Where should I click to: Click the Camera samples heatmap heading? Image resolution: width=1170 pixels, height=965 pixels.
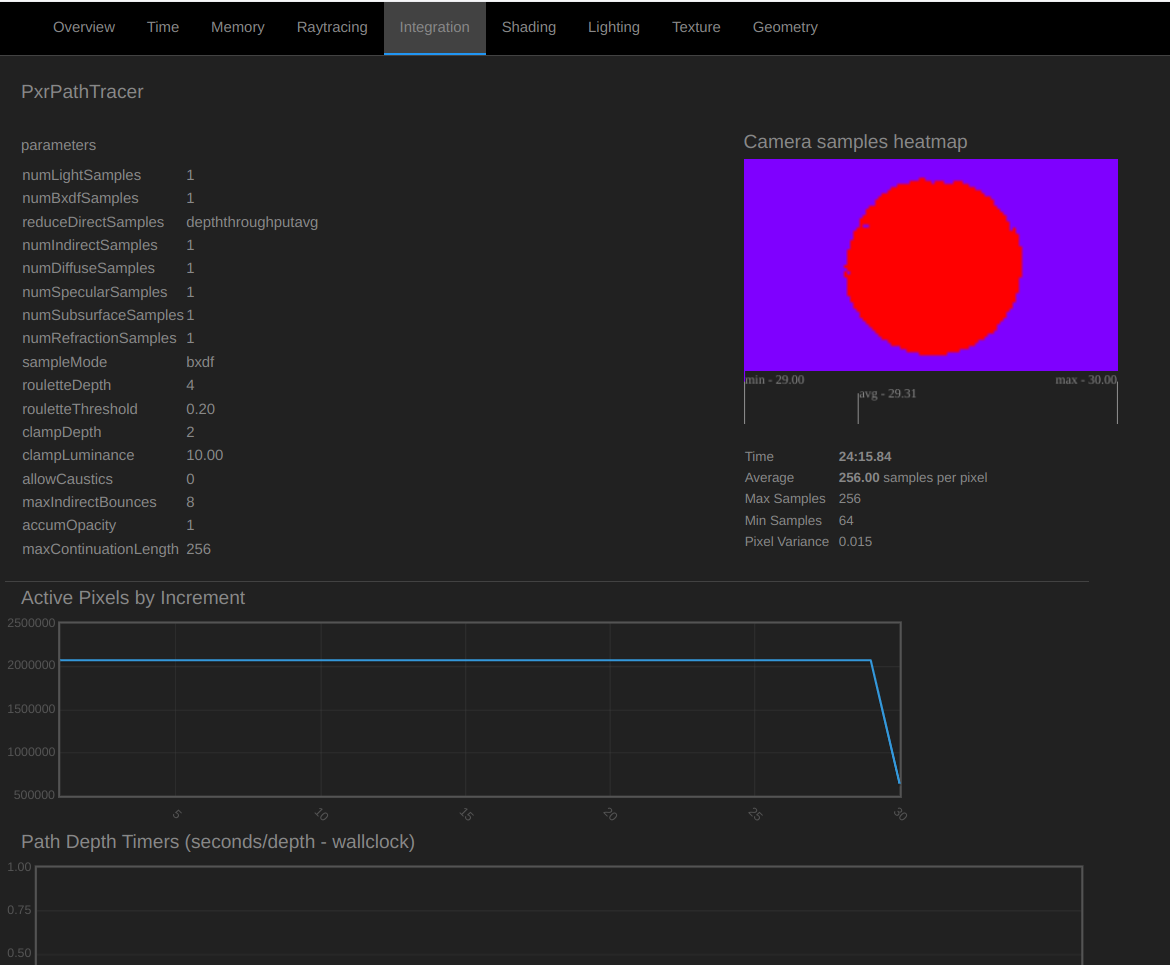[855, 142]
